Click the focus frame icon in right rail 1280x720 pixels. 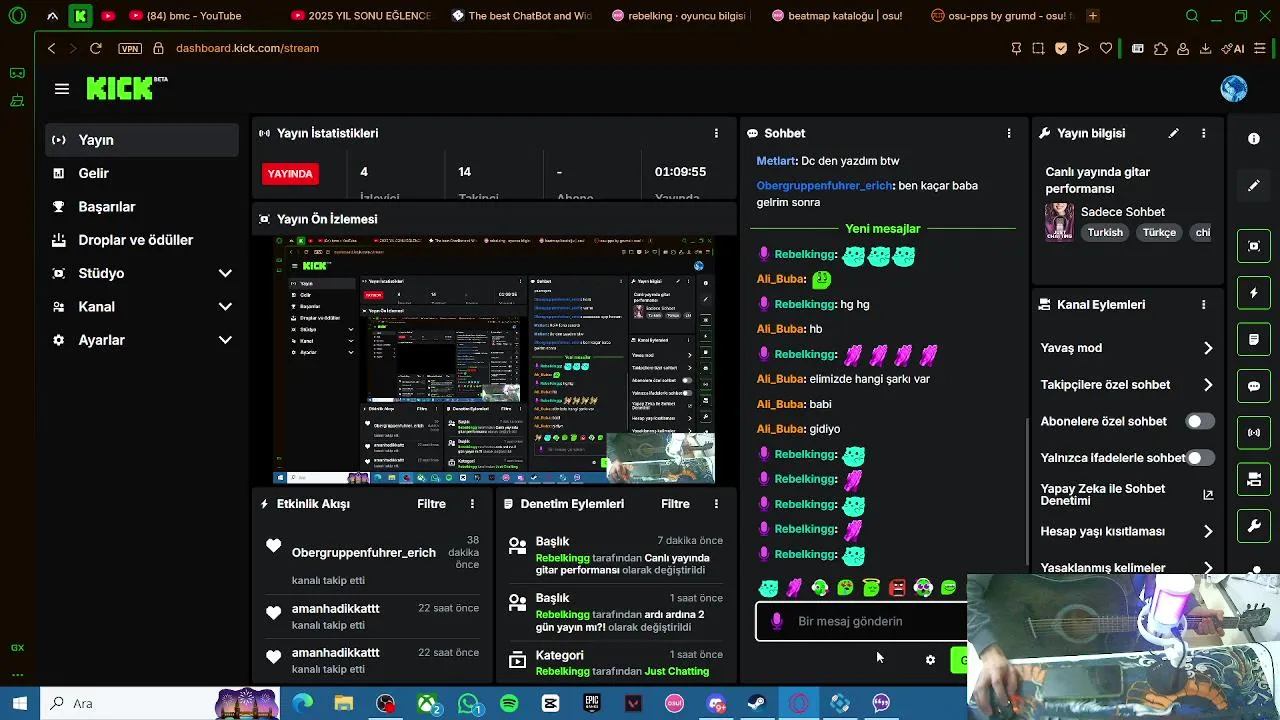click(x=1254, y=246)
